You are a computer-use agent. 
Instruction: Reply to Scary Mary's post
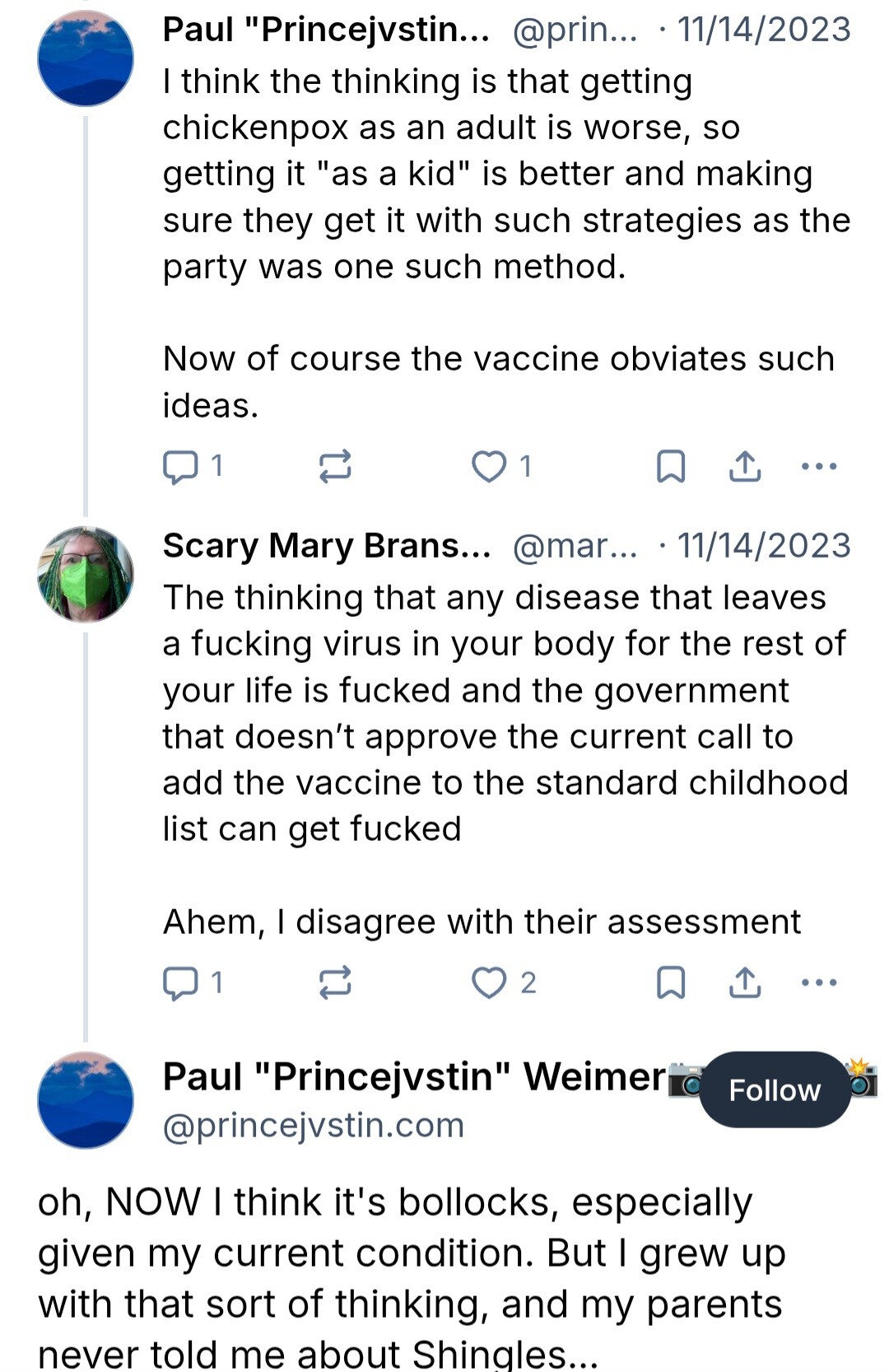click(180, 982)
